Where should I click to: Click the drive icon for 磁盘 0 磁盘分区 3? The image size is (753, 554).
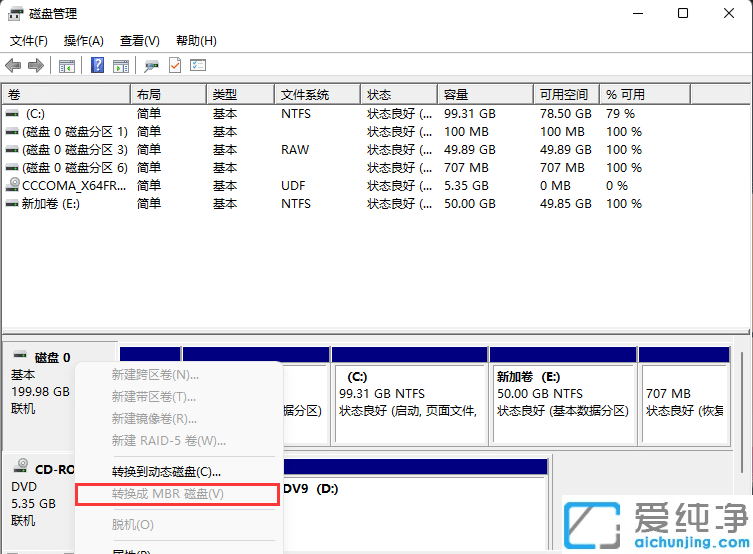12,150
